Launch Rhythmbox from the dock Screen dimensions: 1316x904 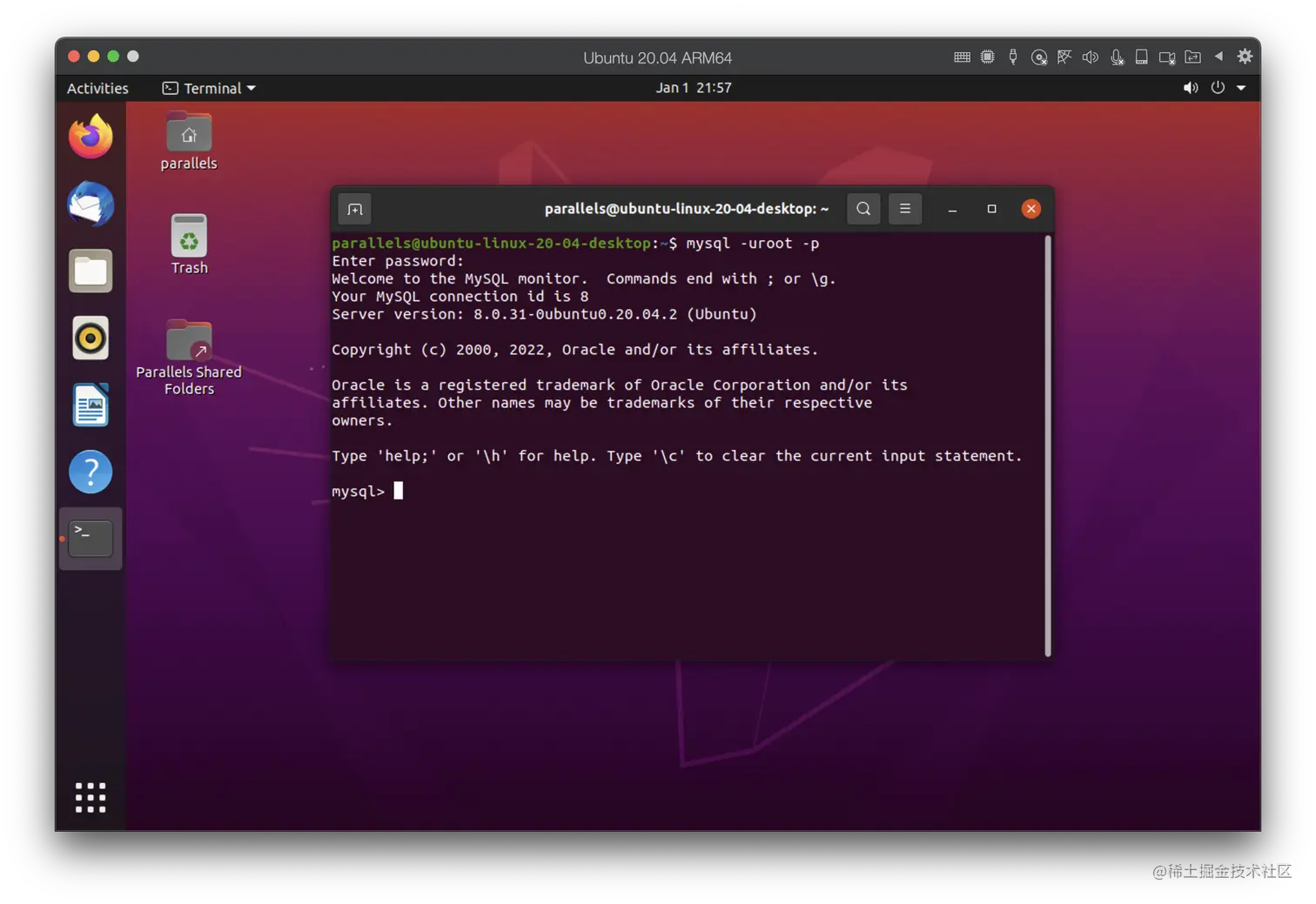click(91, 338)
